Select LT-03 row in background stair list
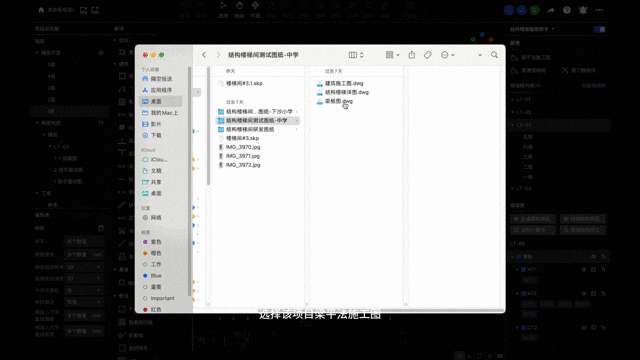The width and height of the screenshot is (640, 360). point(558,125)
